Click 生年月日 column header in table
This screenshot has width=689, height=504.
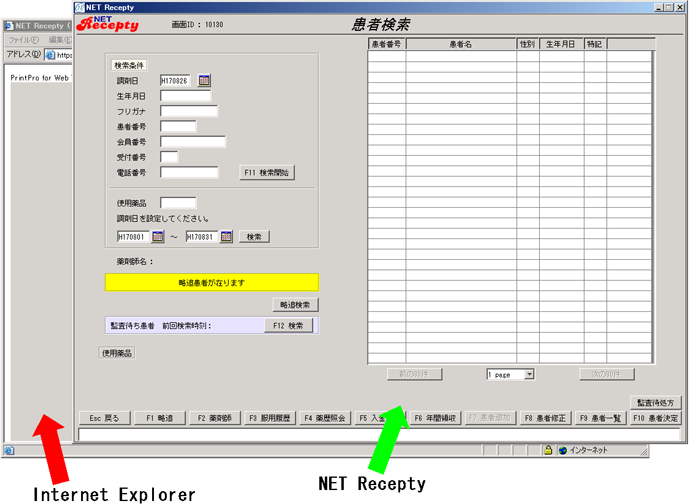click(x=561, y=44)
